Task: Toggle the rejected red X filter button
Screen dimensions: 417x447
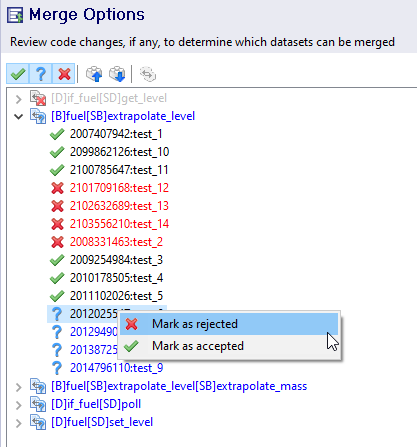Action: point(64,74)
